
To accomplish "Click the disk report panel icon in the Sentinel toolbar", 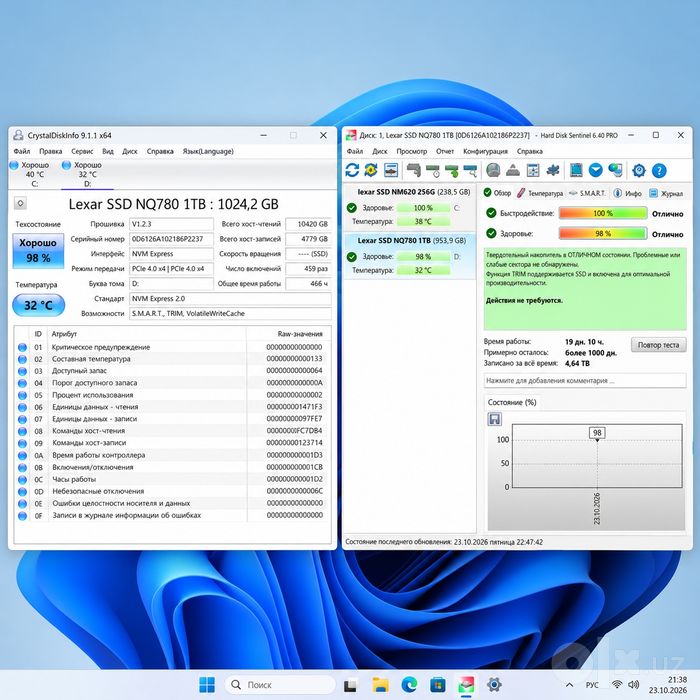I will click(x=391, y=170).
